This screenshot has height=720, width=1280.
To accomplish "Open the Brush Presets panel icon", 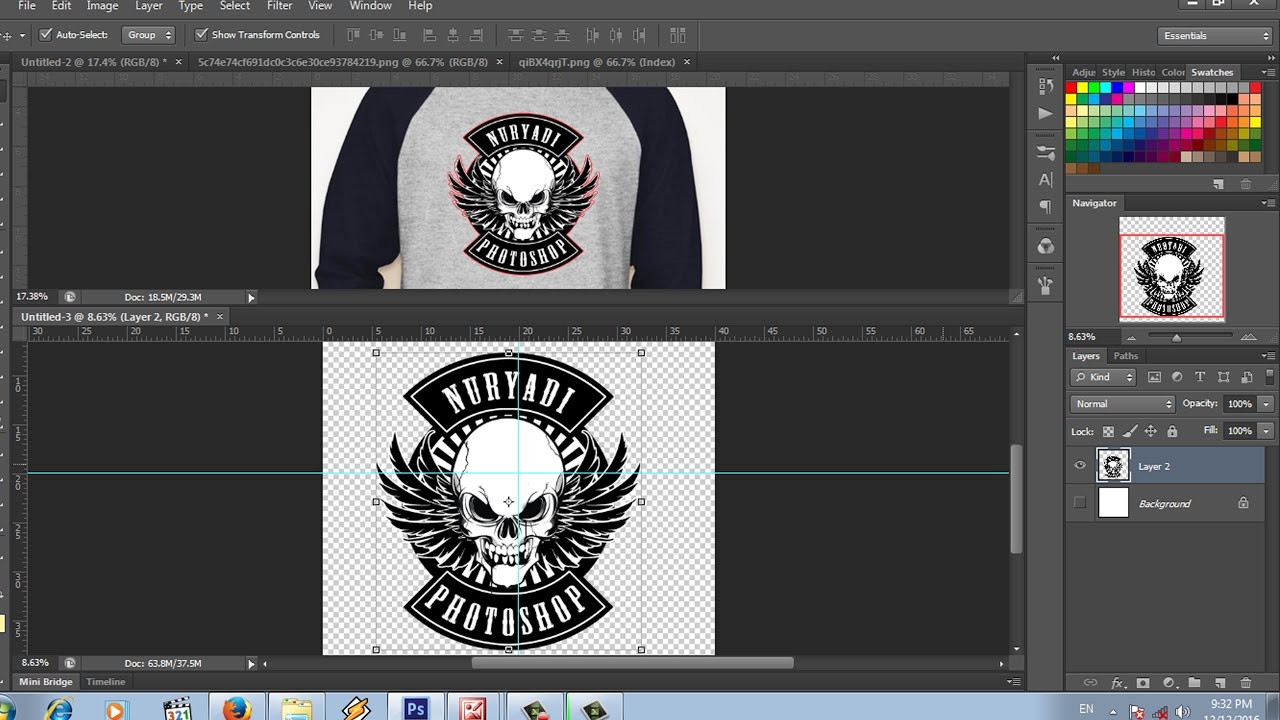I will (x=1046, y=153).
